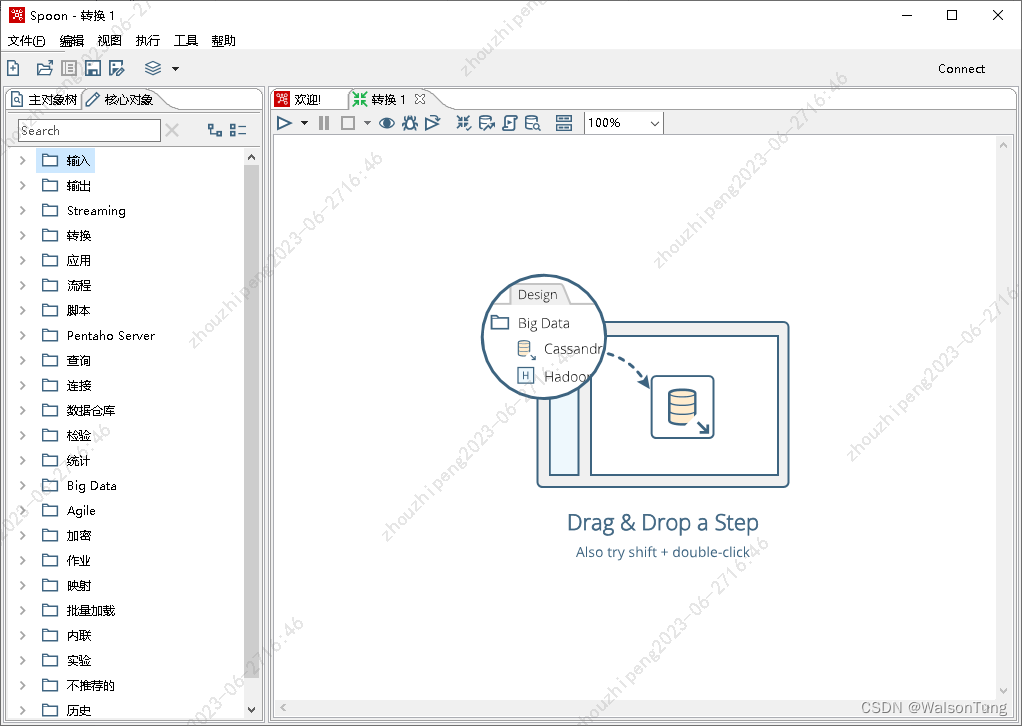
Task: Select the Pentaho Server folder
Action: click(x=99, y=335)
